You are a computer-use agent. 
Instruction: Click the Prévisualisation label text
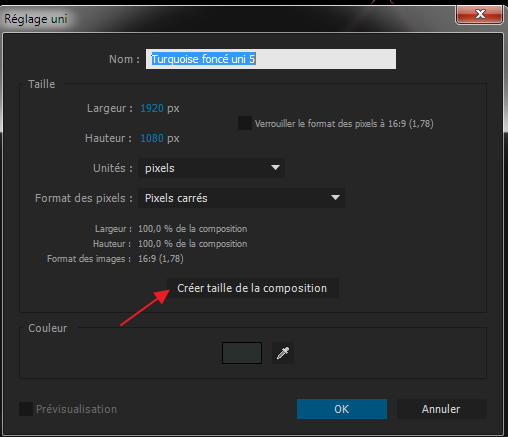tap(76, 409)
